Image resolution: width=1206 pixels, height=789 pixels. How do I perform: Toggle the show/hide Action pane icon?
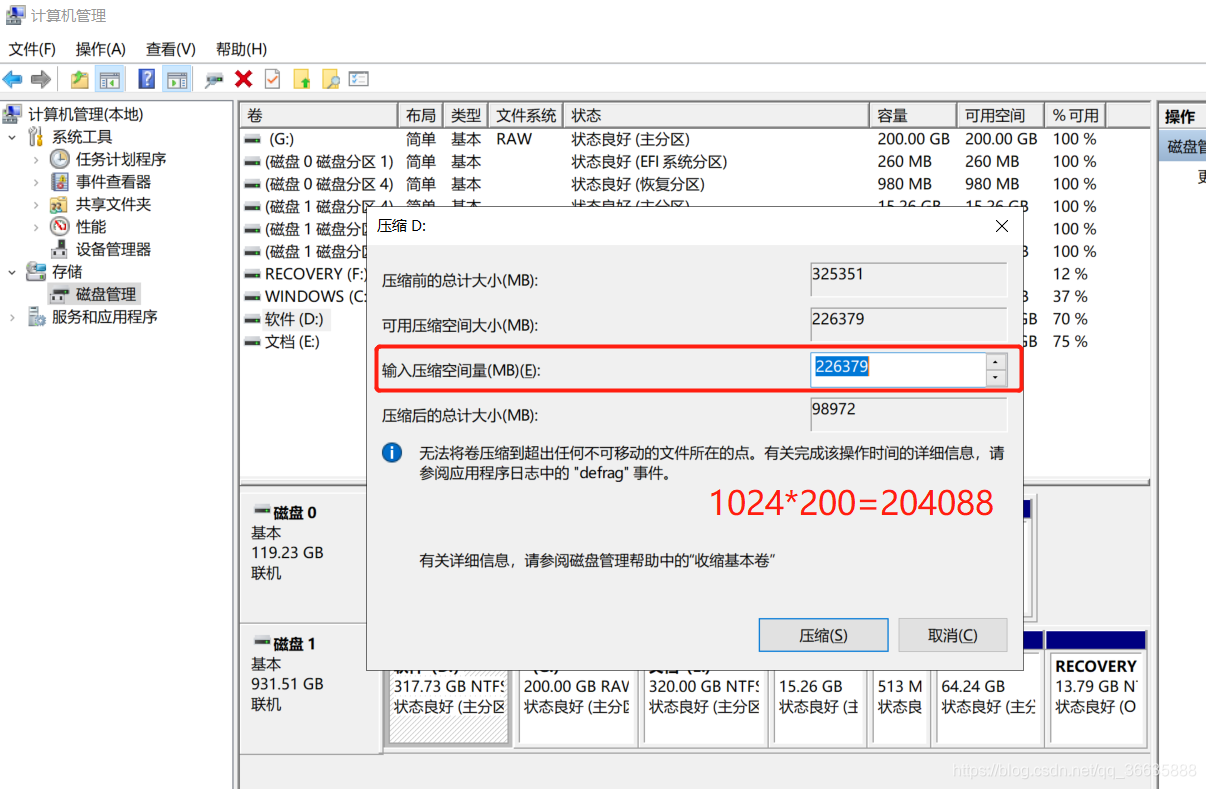[x=177, y=79]
